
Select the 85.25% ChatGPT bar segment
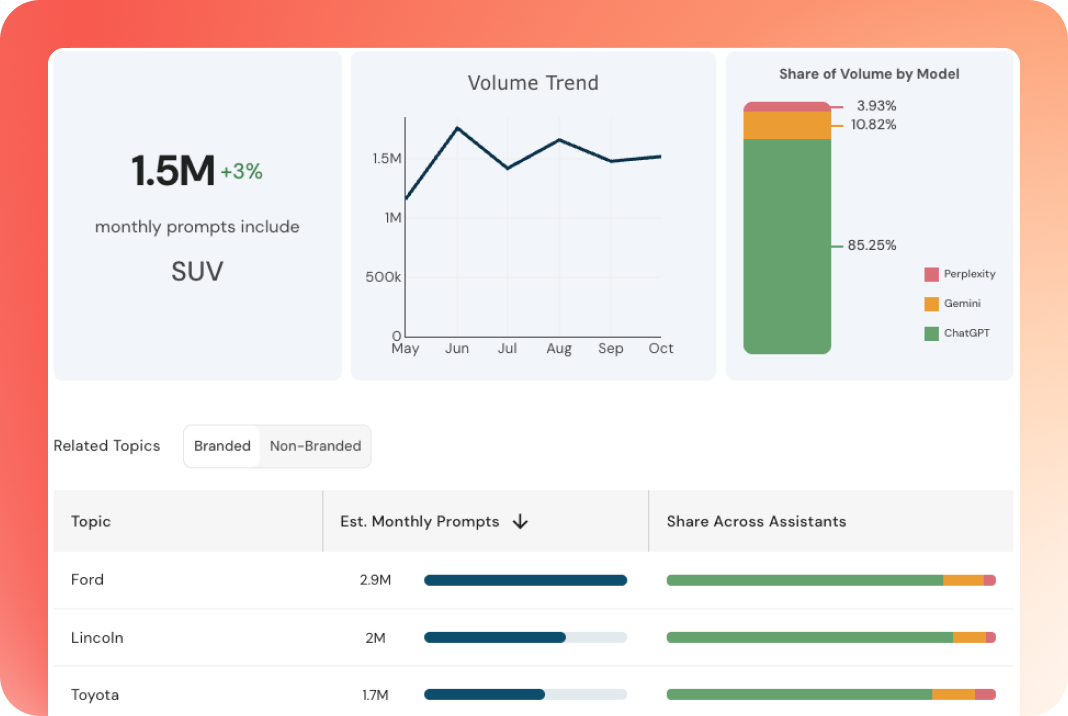tap(787, 245)
